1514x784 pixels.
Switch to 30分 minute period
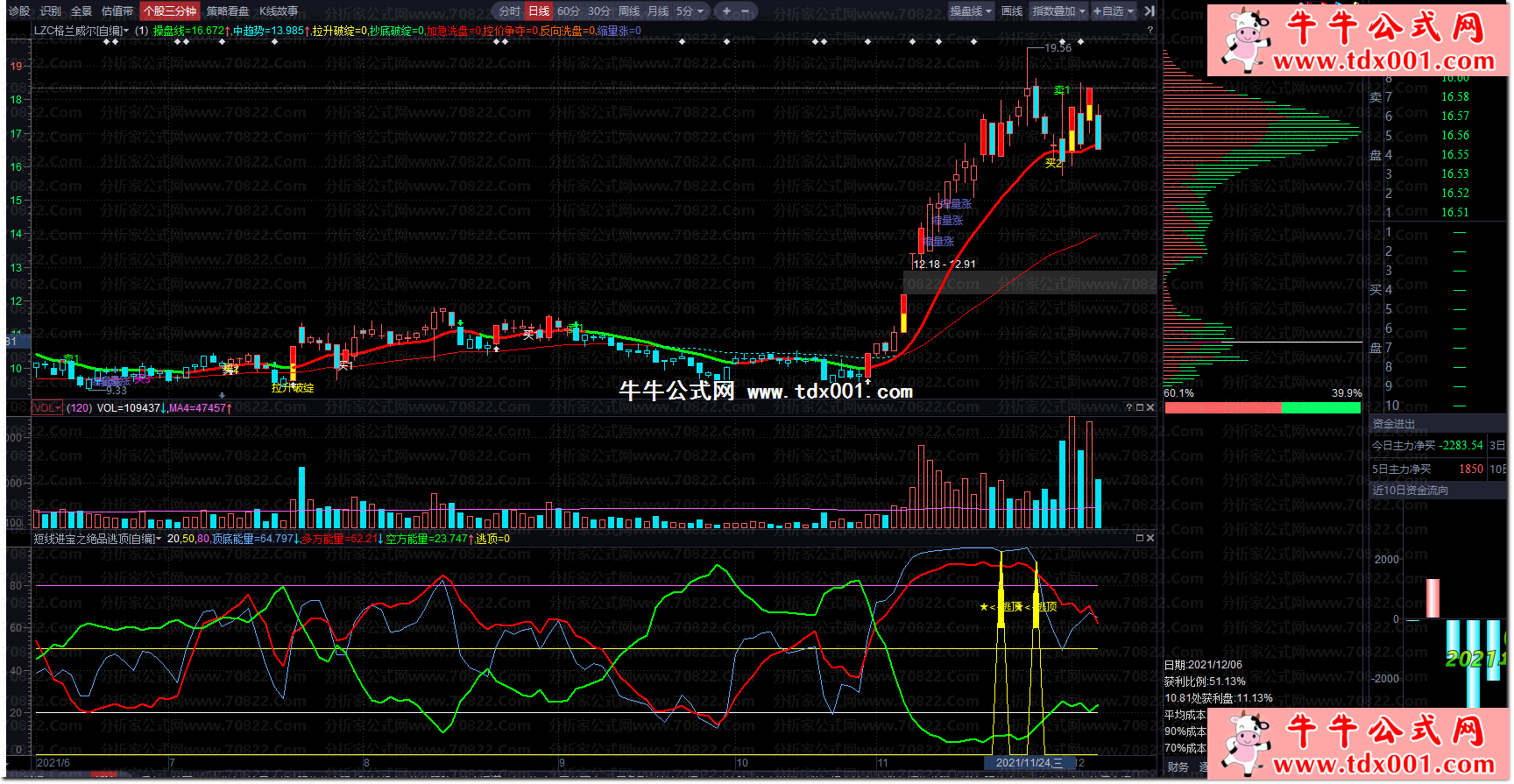point(599,11)
